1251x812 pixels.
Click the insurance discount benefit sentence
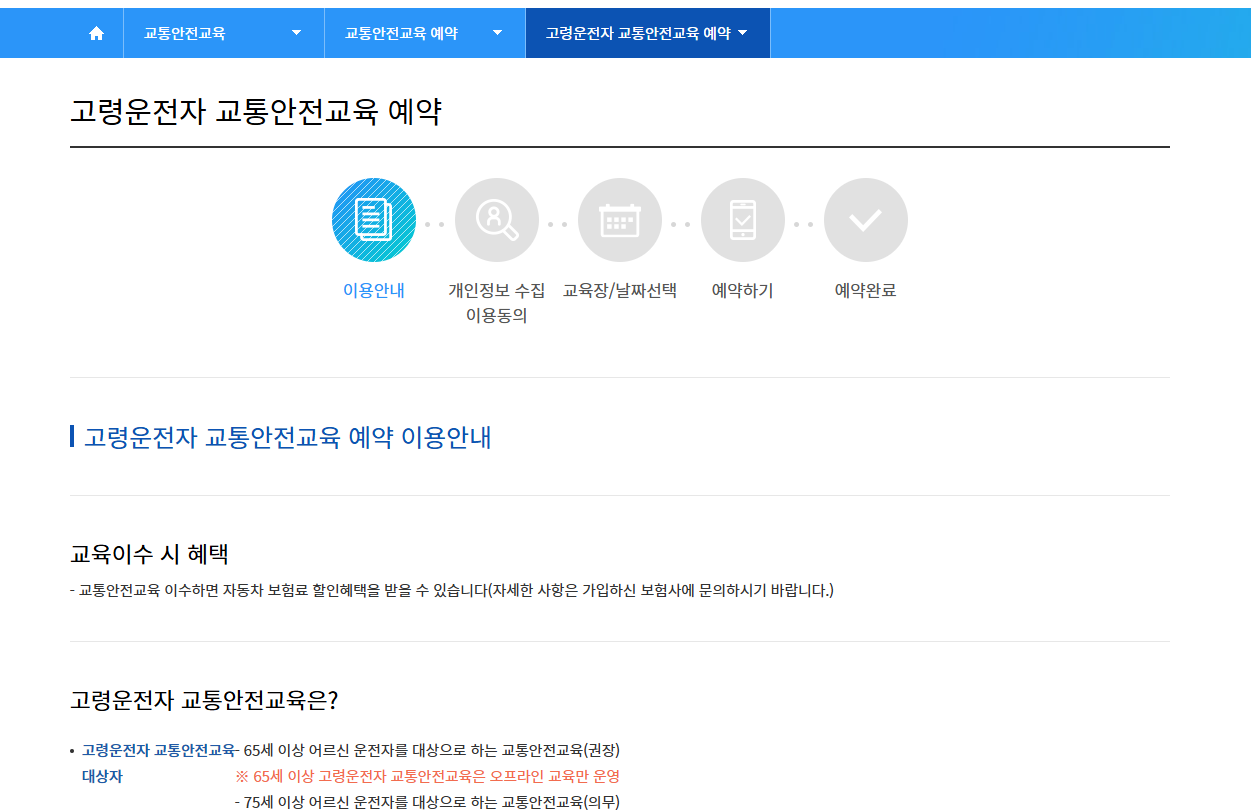tap(452, 590)
